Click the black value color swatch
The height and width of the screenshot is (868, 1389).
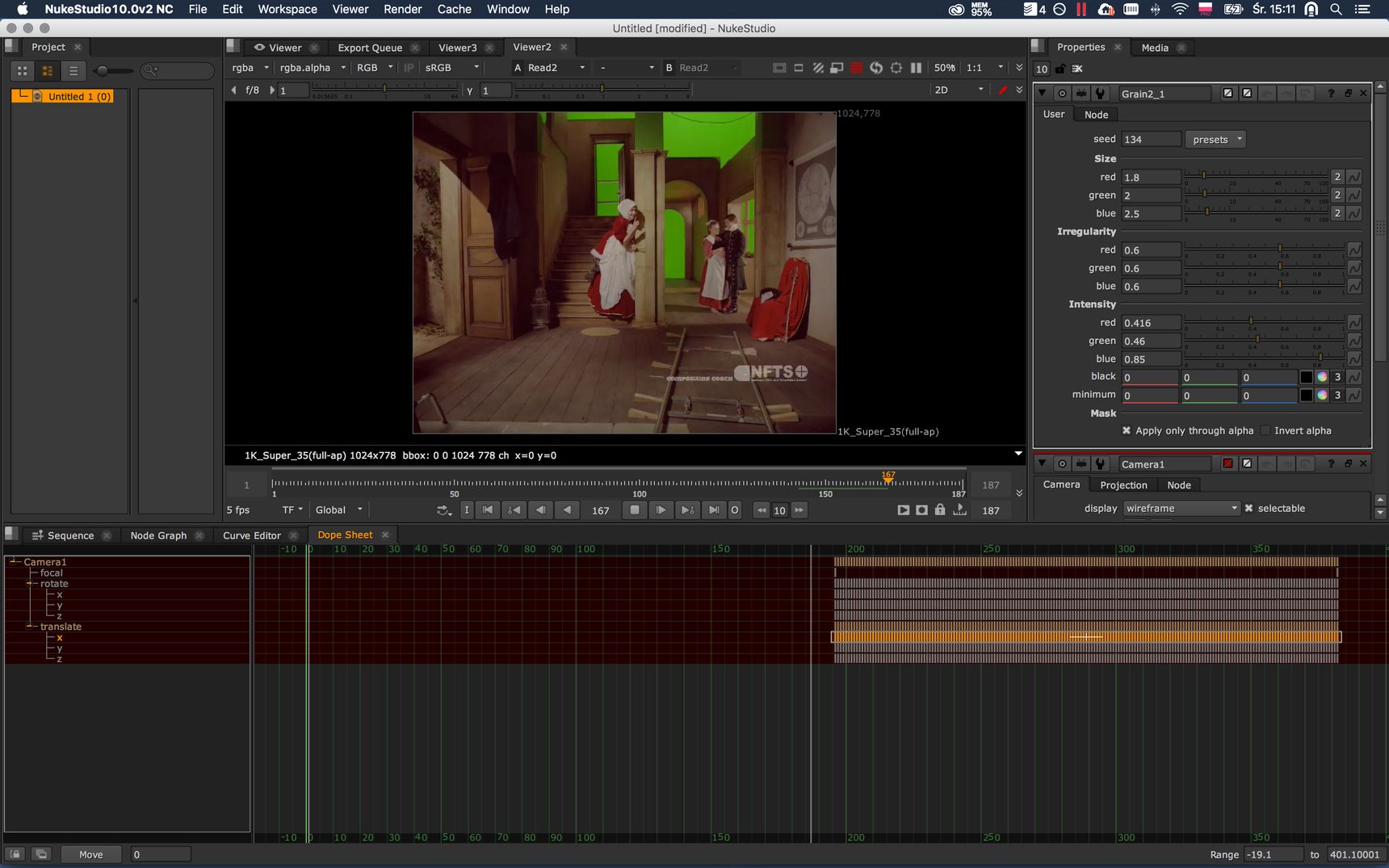(x=1306, y=377)
